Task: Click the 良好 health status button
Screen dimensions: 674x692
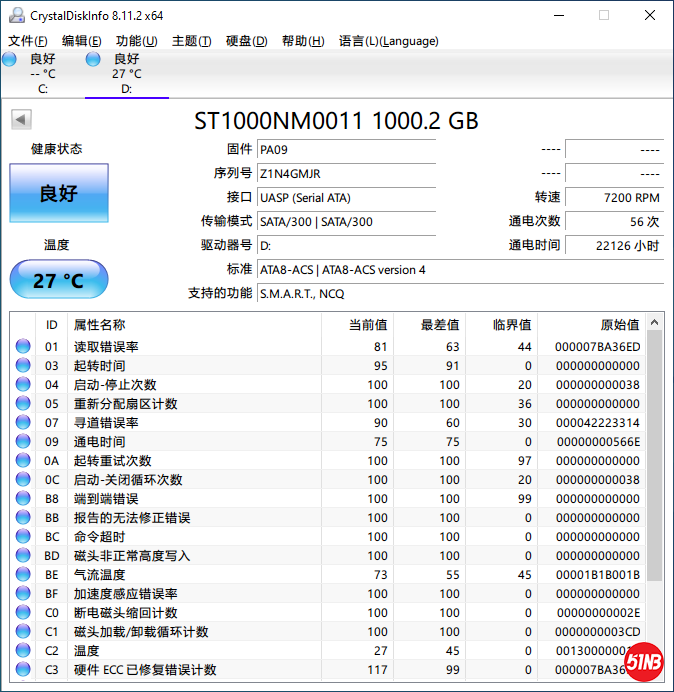Action: tap(59, 193)
